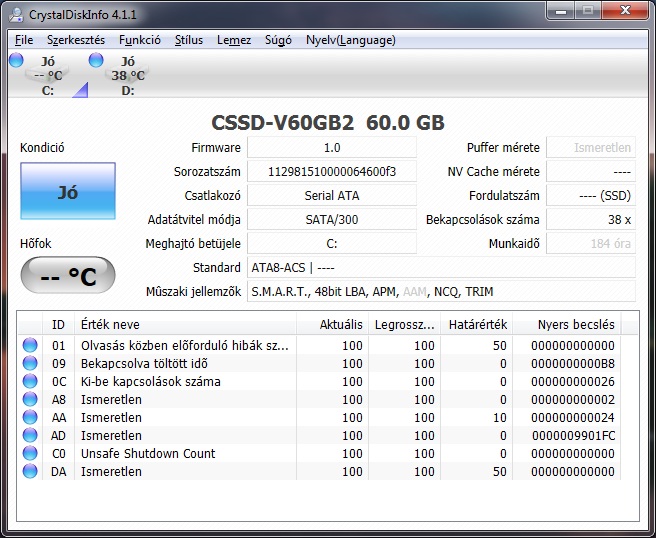The image size is (656, 538).
Task: Open the Lemez menu
Action: [x=234, y=40]
